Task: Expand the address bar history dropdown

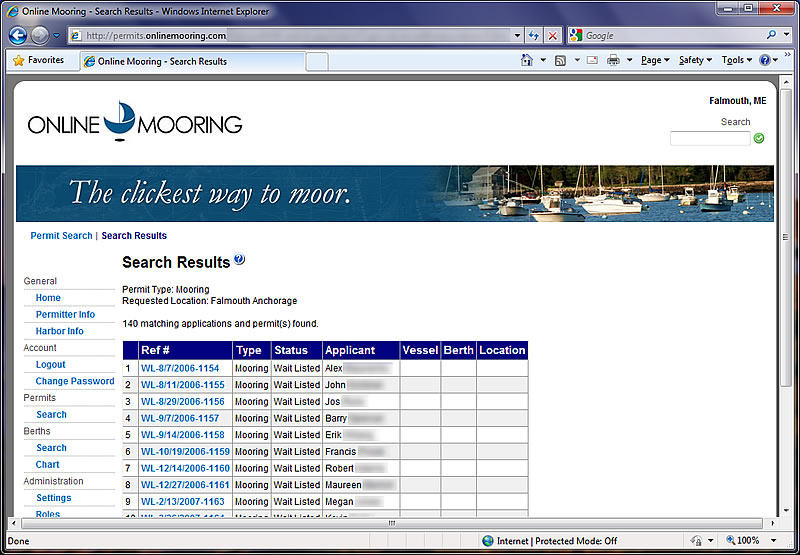Action: click(517, 35)
